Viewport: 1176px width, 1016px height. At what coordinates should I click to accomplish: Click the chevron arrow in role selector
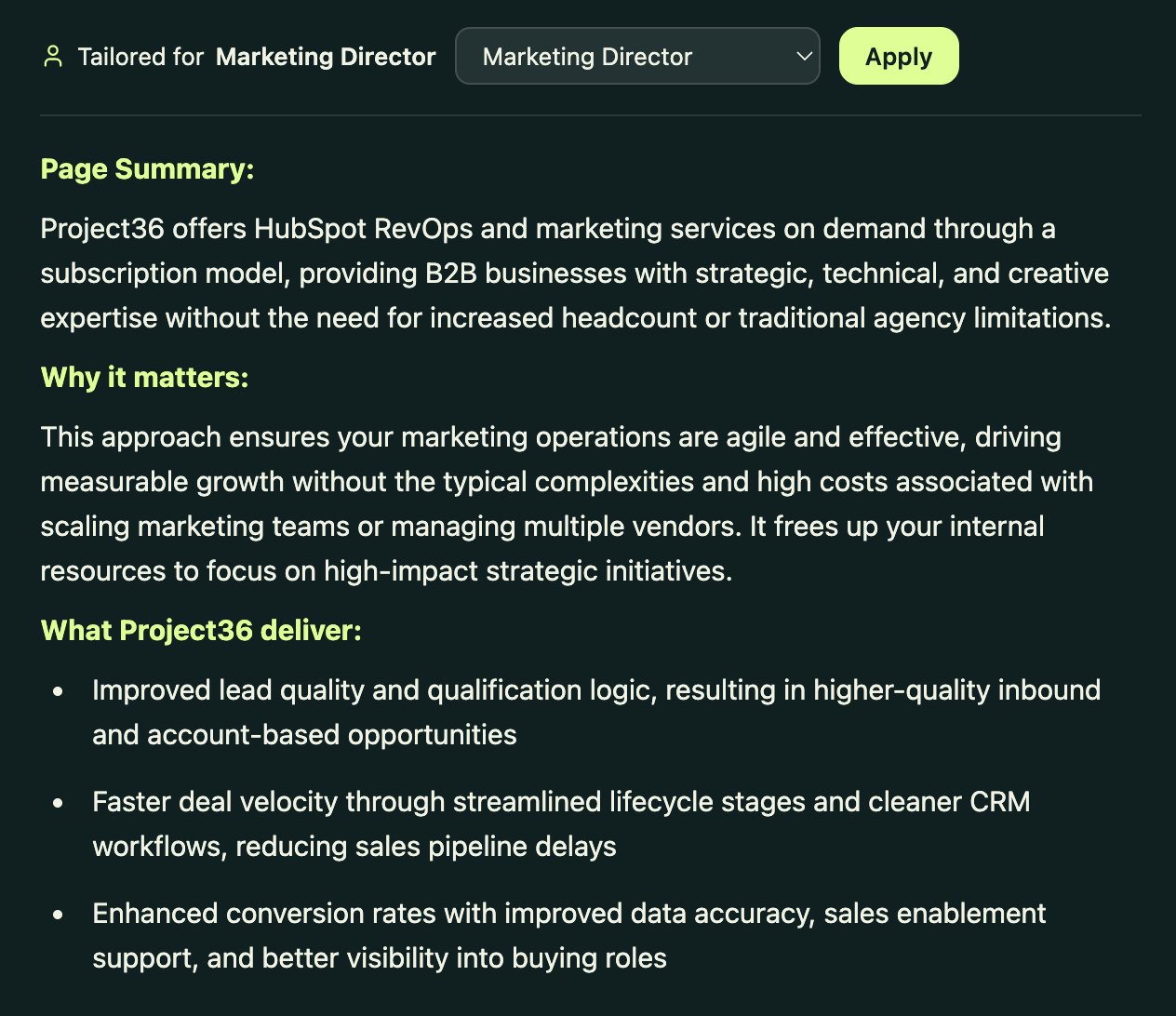point(804,56)
